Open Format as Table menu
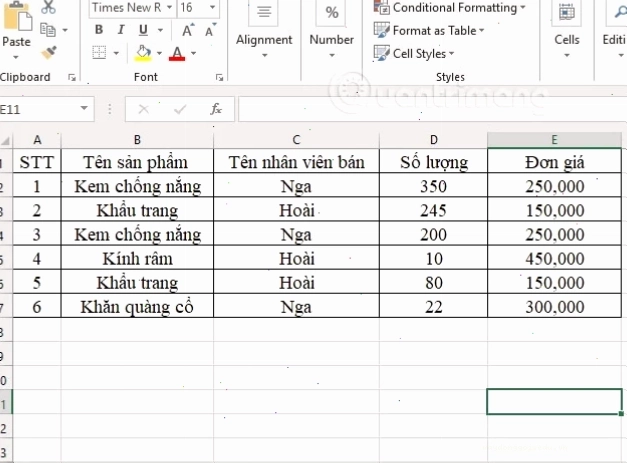Viewport: 627px width, 464px height. 429,30
